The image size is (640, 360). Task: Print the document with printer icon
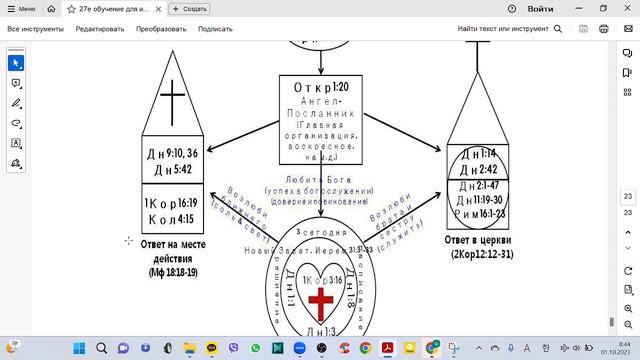point(604,29)
